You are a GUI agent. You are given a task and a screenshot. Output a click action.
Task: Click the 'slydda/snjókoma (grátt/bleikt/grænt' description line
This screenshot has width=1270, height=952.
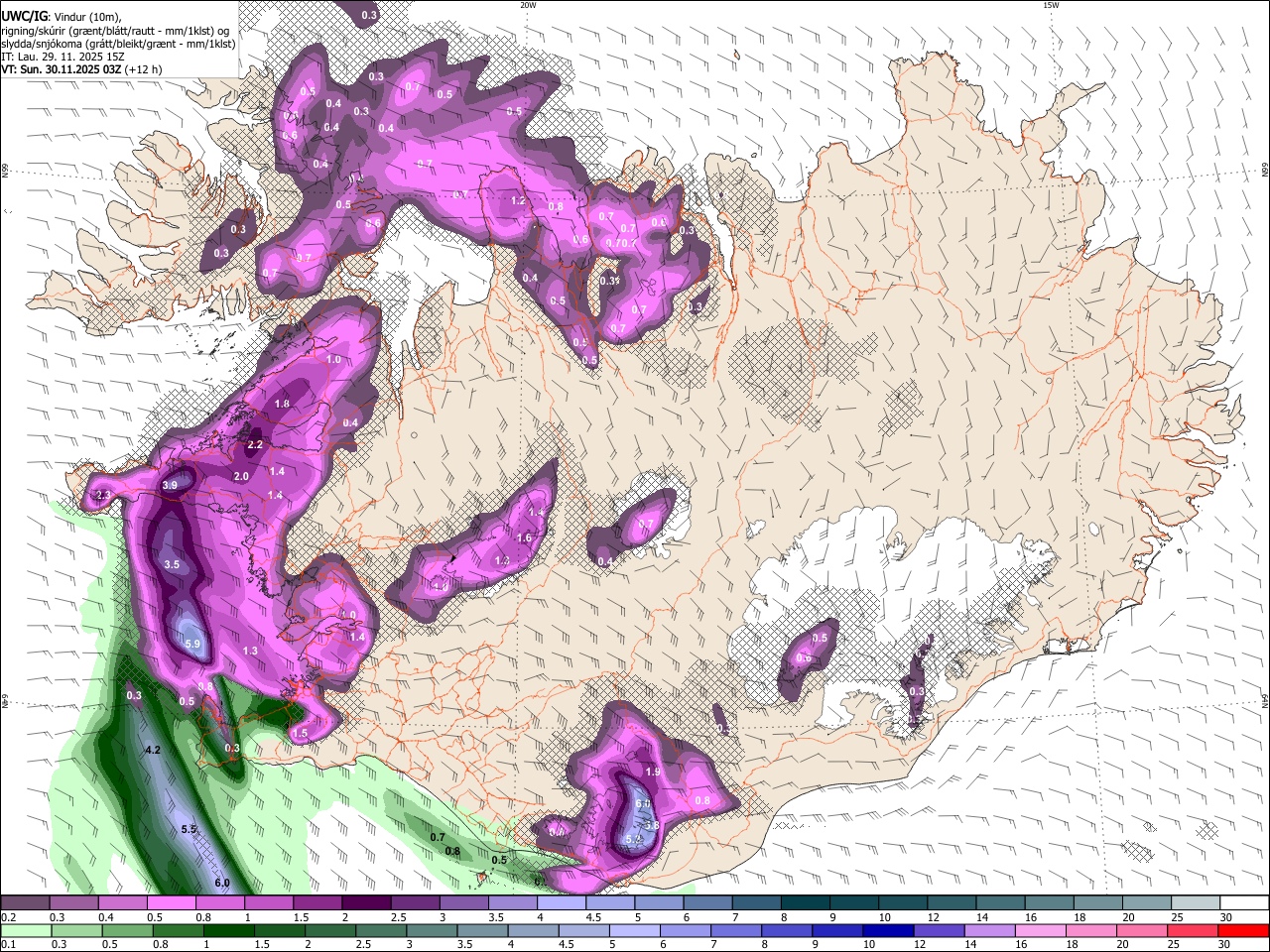[118, 44]
